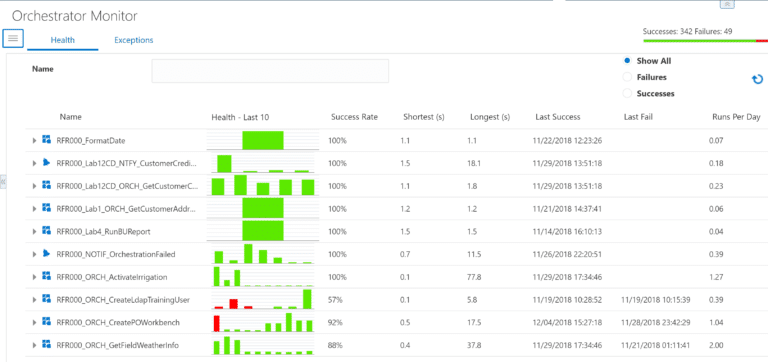Expand the RFR000_Lab12CD_NTFY_CustomerCredi row
Screen dimensions: 768x362
pyautogui.click(x=34, y=163)
